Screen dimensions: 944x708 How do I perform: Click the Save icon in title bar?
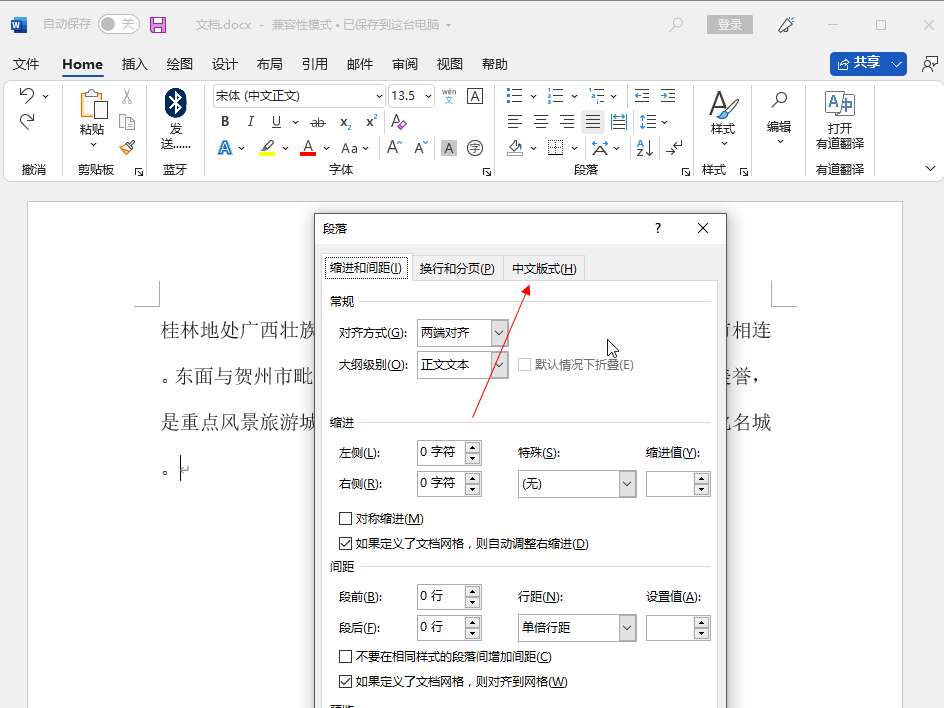pyautogui.click(x=158, y=25)
